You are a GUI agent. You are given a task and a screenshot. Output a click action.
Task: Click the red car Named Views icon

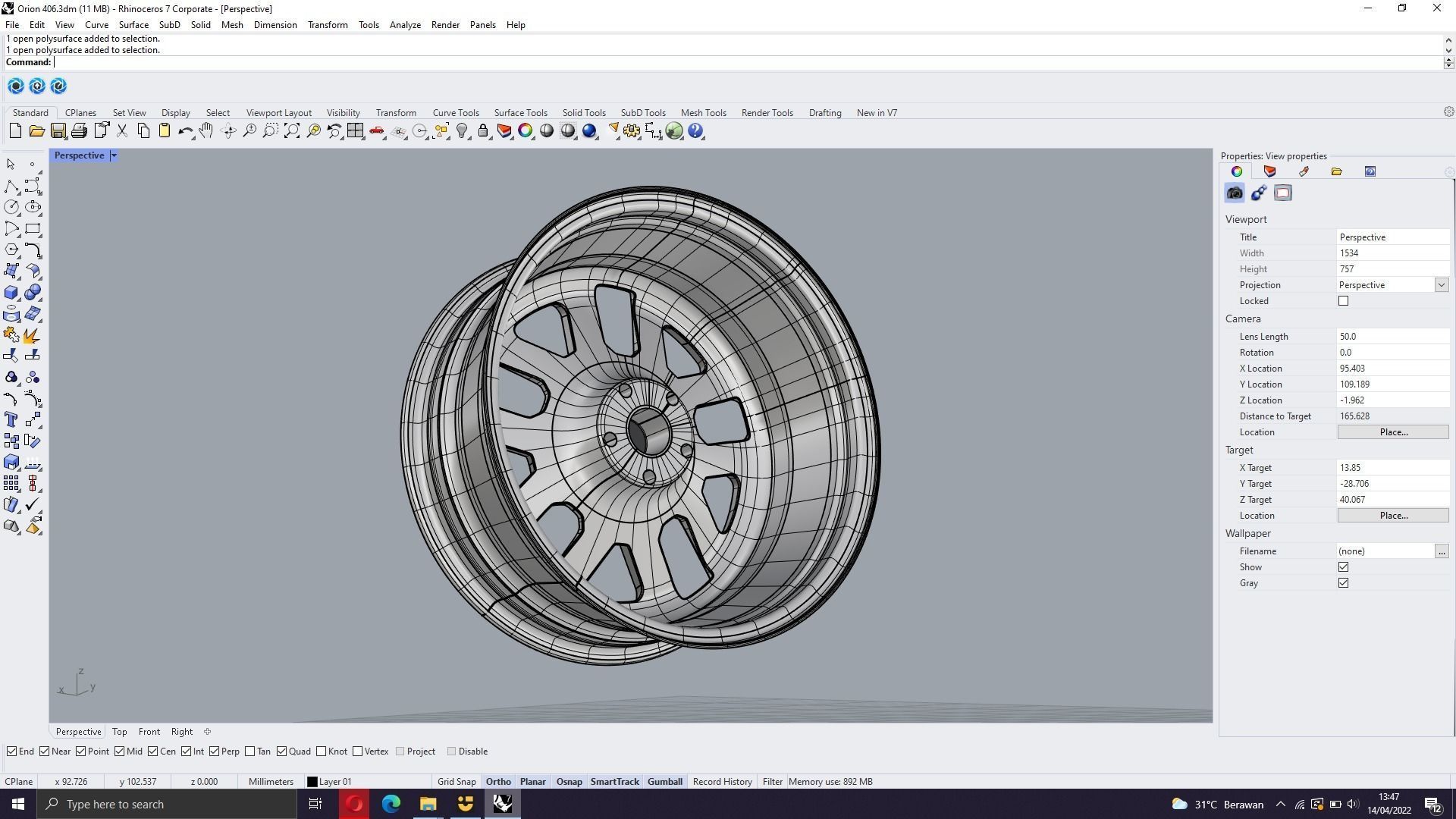pos(377,131)
